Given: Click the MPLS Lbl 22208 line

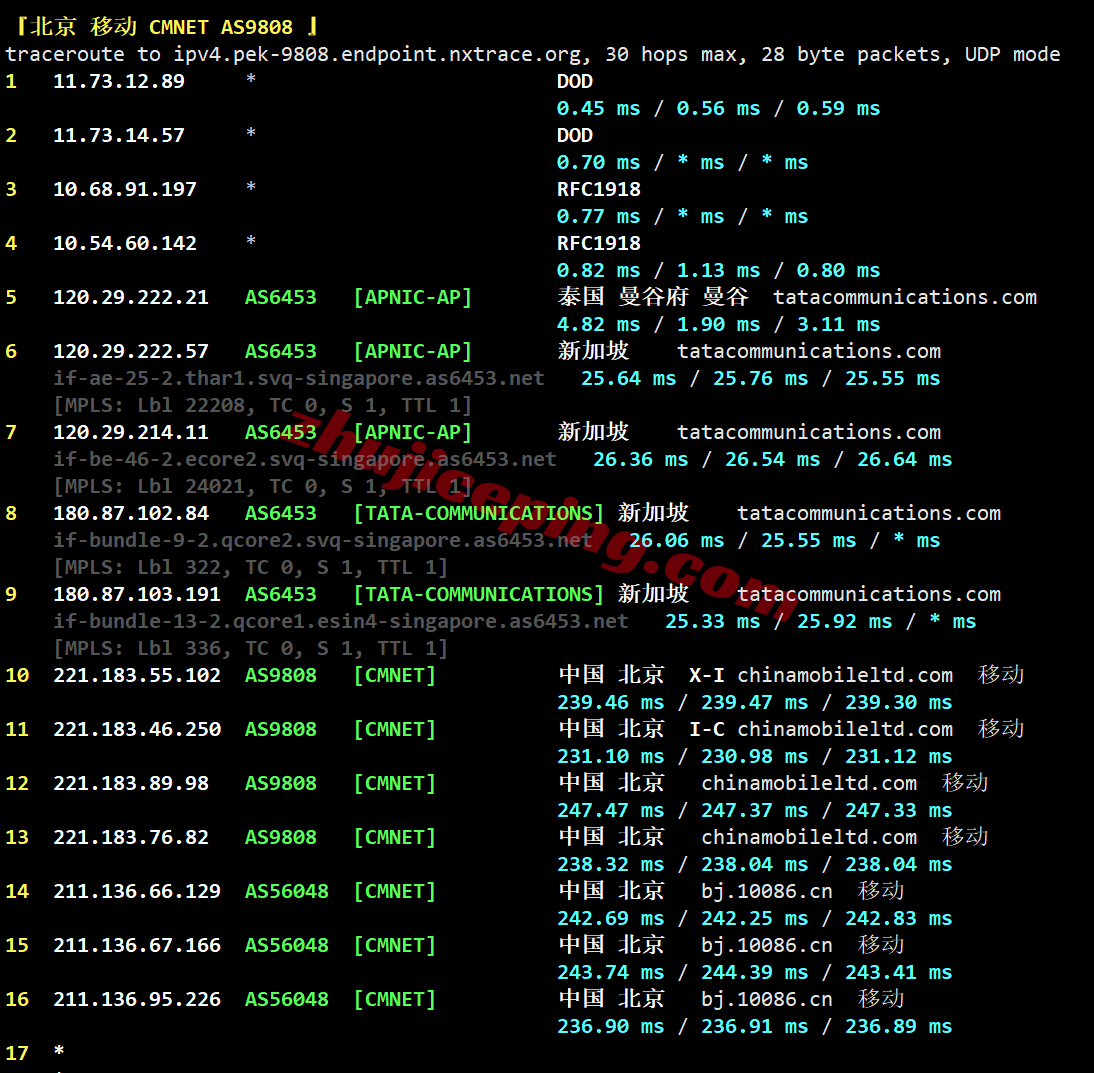Looking at the screenshot, I should [x=262, y=405].
